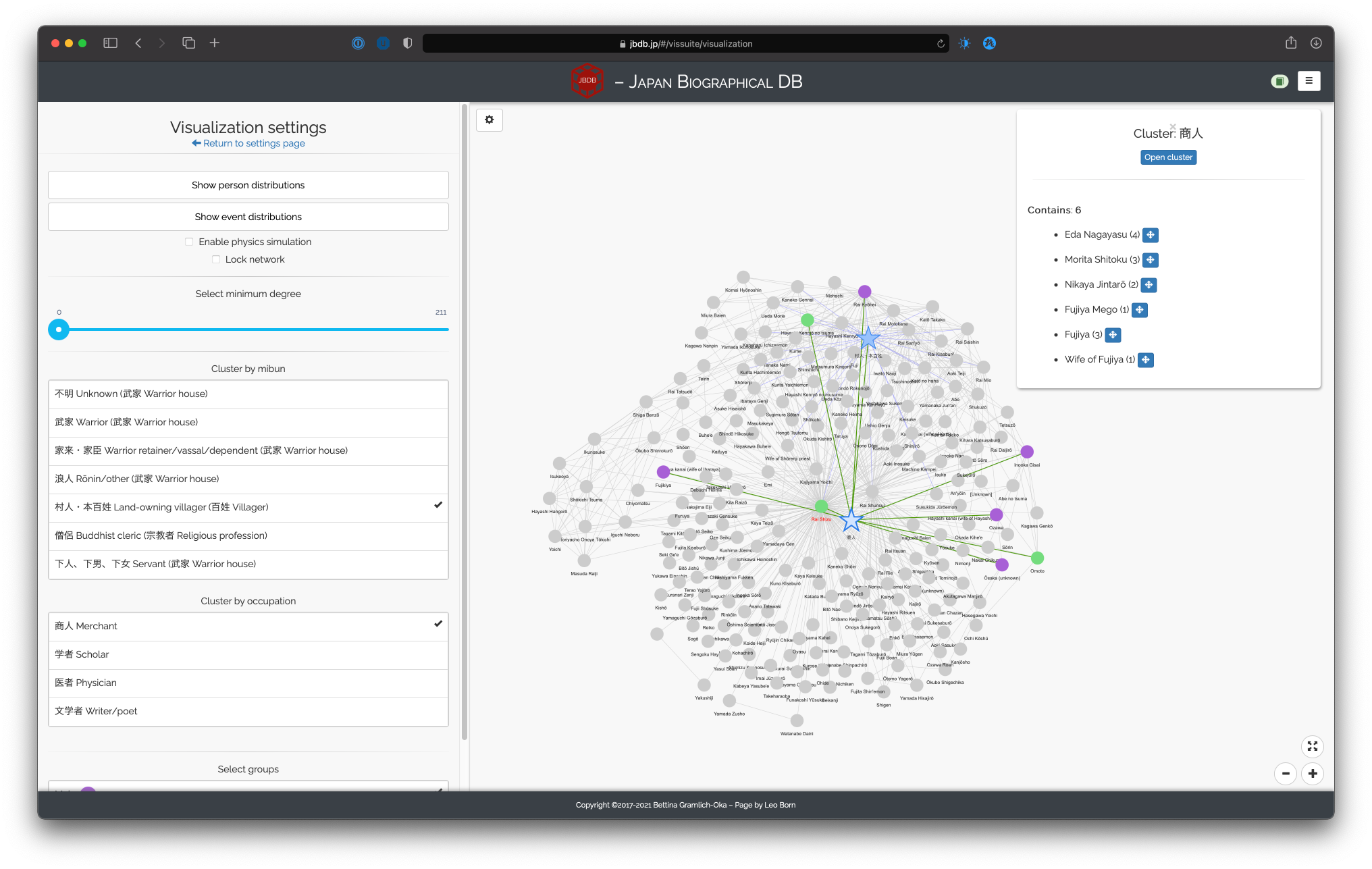Focus node icon next to Morita Shitoku
The image size is (1372, 869).
click(x=1151, y=260)
